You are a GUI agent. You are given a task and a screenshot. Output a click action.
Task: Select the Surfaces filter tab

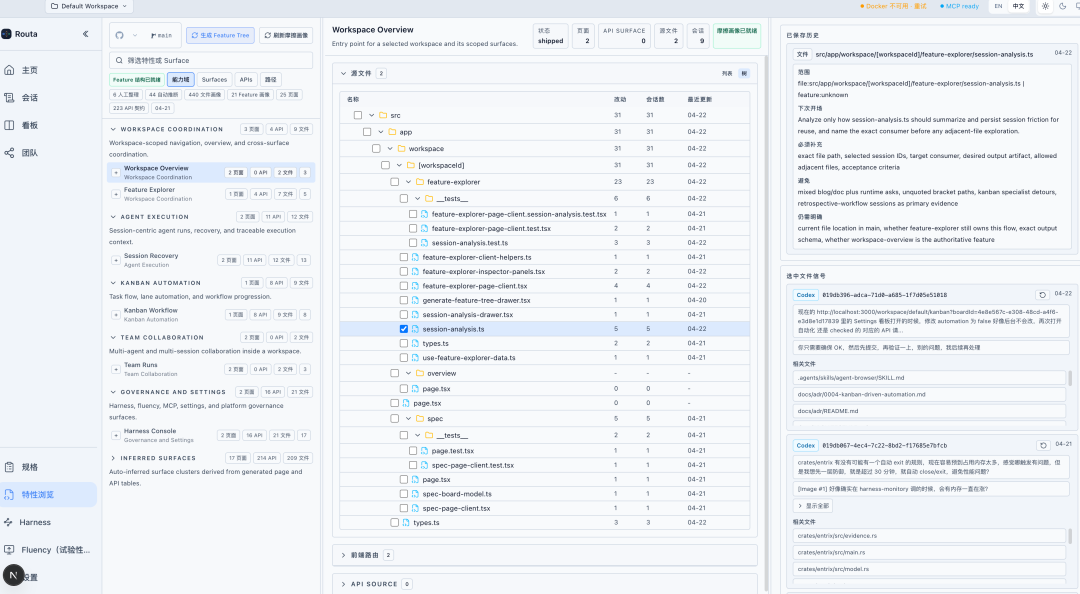[214, 79]
